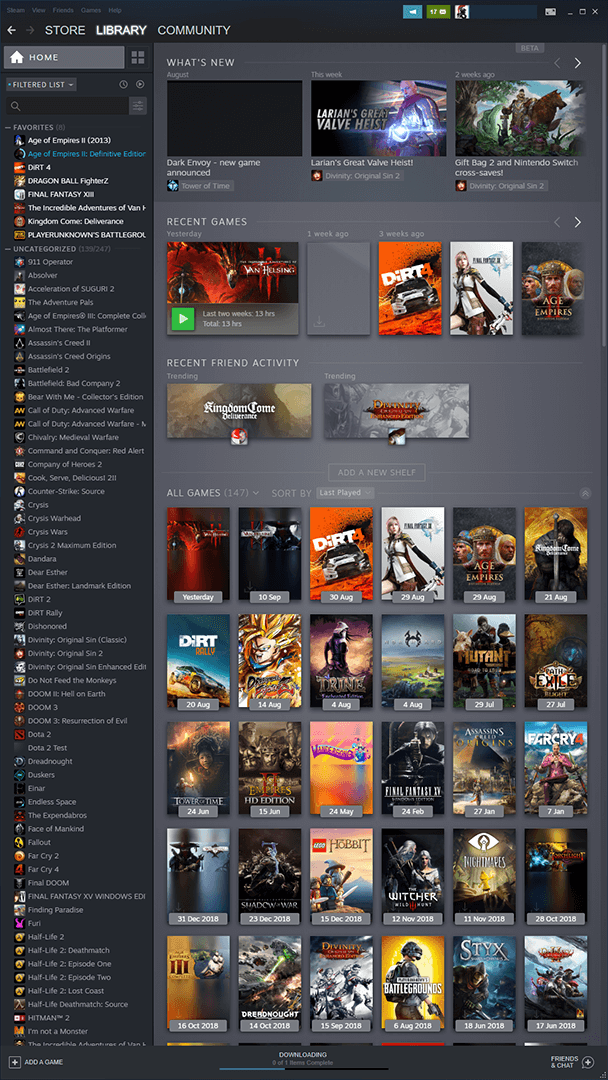
Task: Open Divinity Enhanced Edition trending card
Action: coord(397,411)
